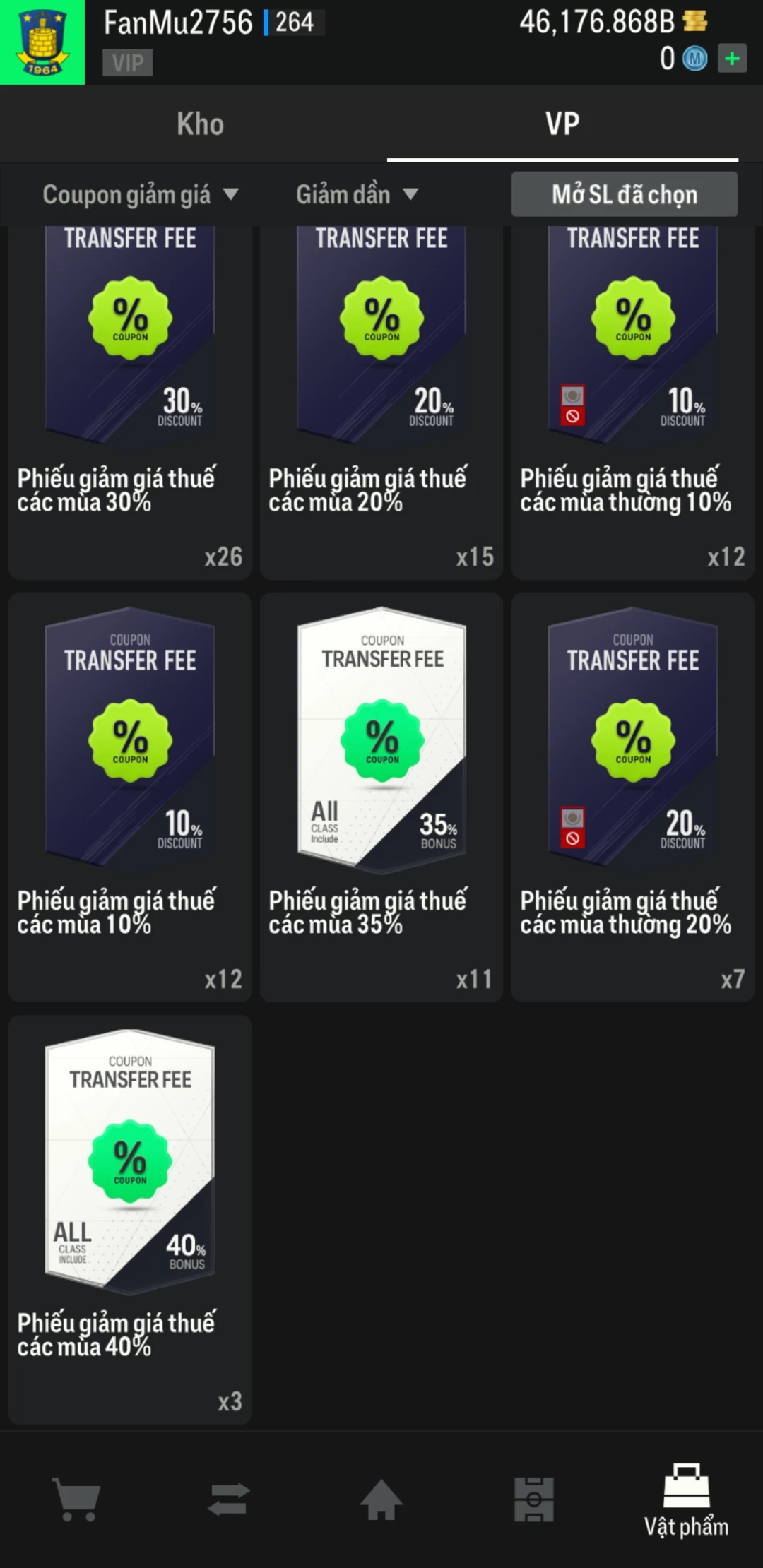Select the 35% all class coupon card
The width and height of the screenshot is (763, 1568).
(x=381, y=797)
